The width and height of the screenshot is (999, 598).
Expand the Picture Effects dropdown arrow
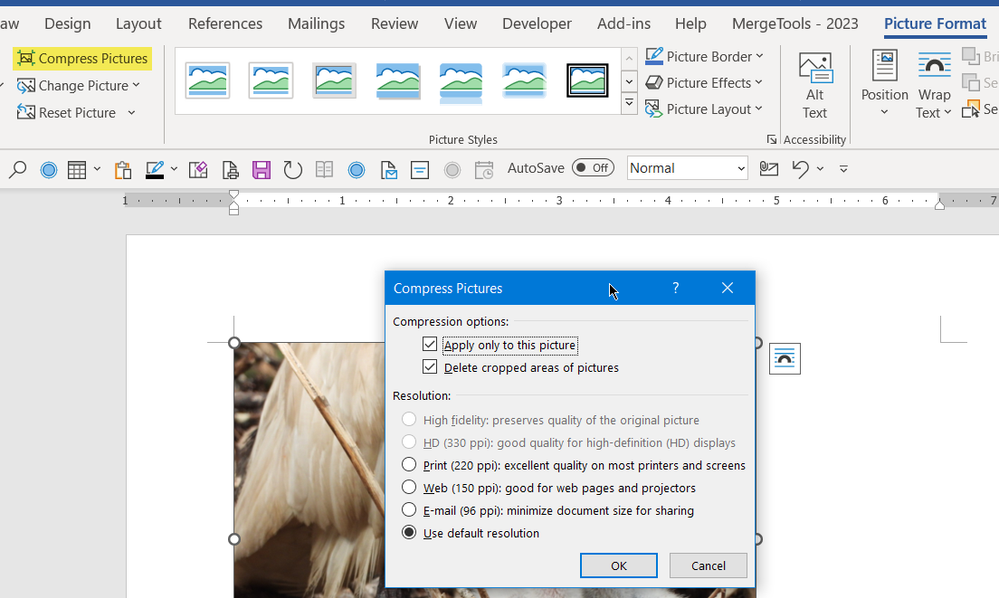pos(759,83)
